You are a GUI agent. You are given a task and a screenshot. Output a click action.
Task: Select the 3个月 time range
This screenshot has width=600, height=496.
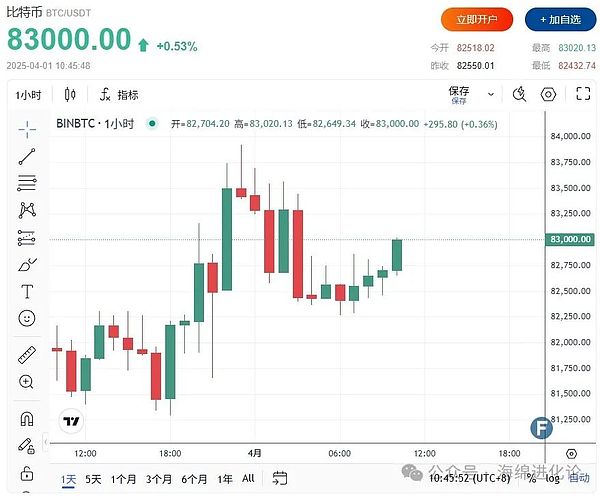[158, 479]
